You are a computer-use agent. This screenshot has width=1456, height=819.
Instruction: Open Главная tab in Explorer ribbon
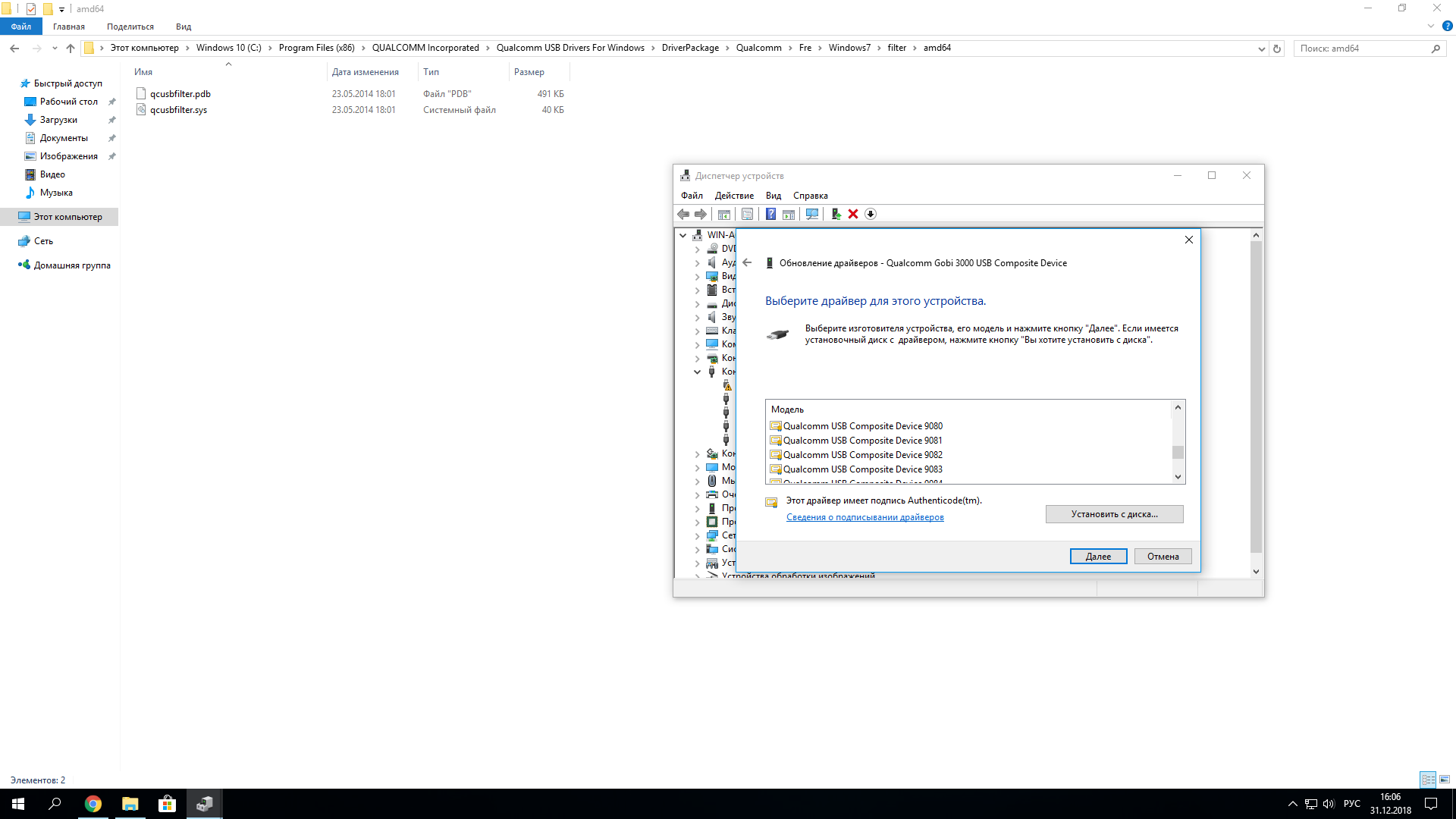tap(69, 27)
